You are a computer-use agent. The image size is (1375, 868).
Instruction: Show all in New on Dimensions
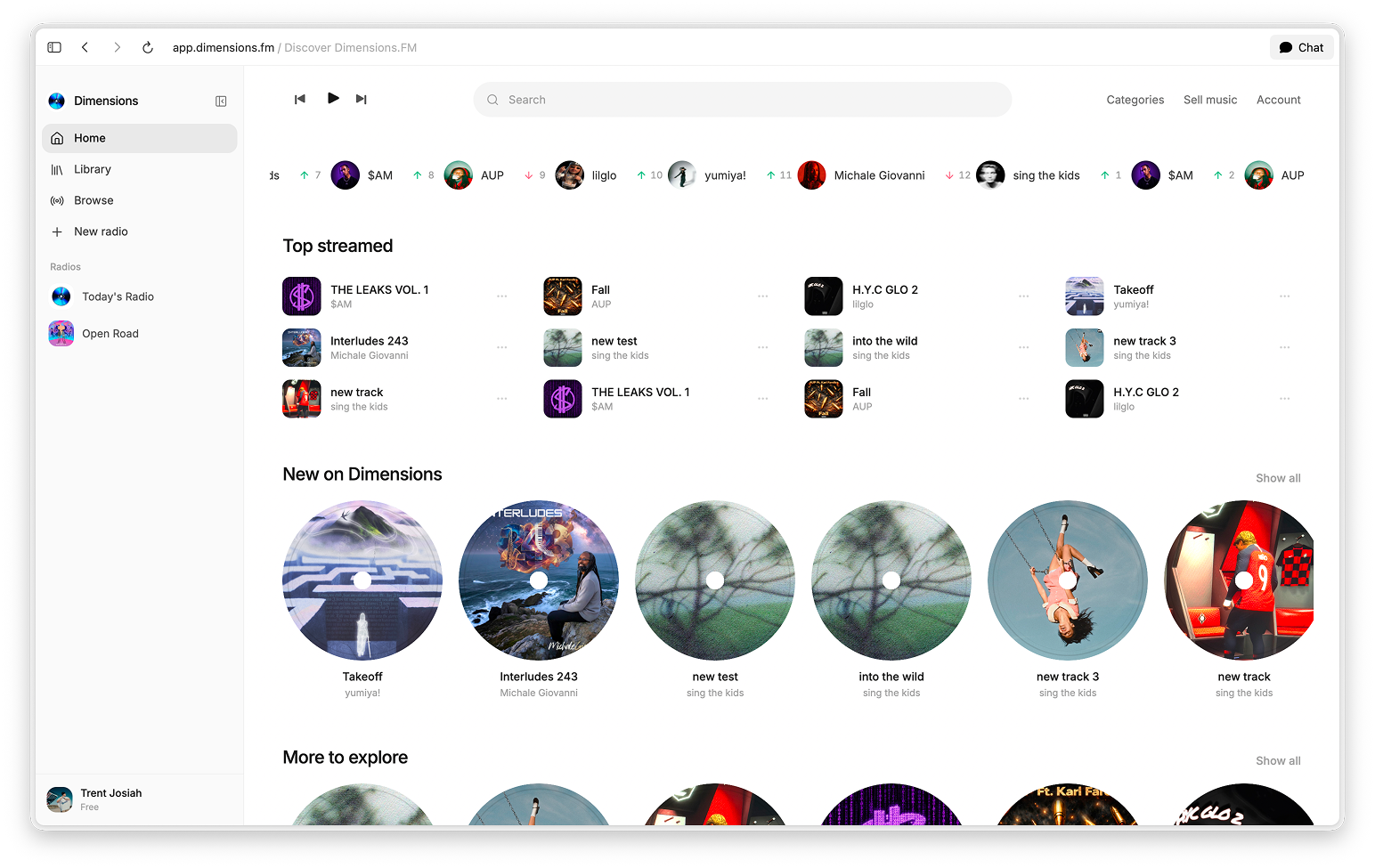(1278, 478)
